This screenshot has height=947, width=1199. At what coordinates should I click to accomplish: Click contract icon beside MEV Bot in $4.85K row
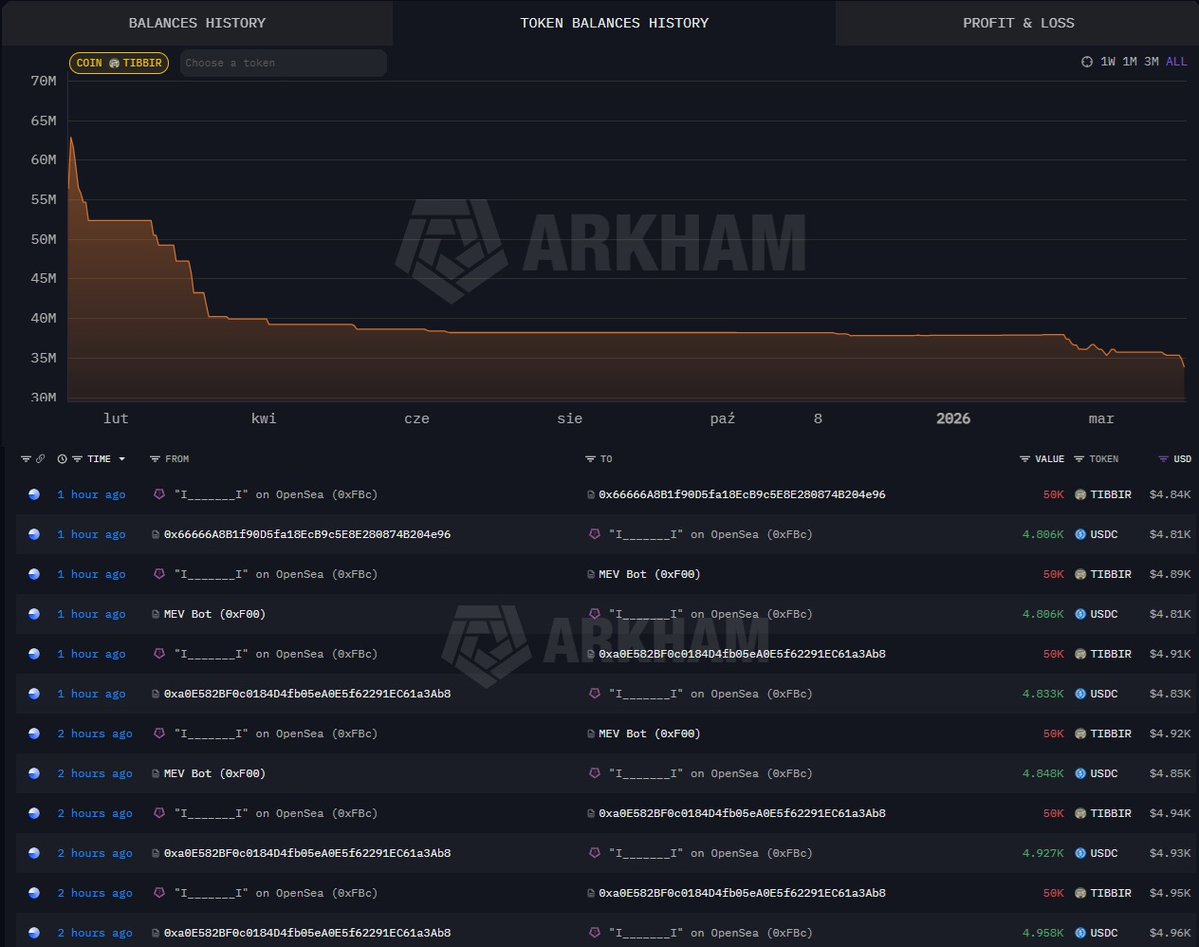[x=156, y=773]
